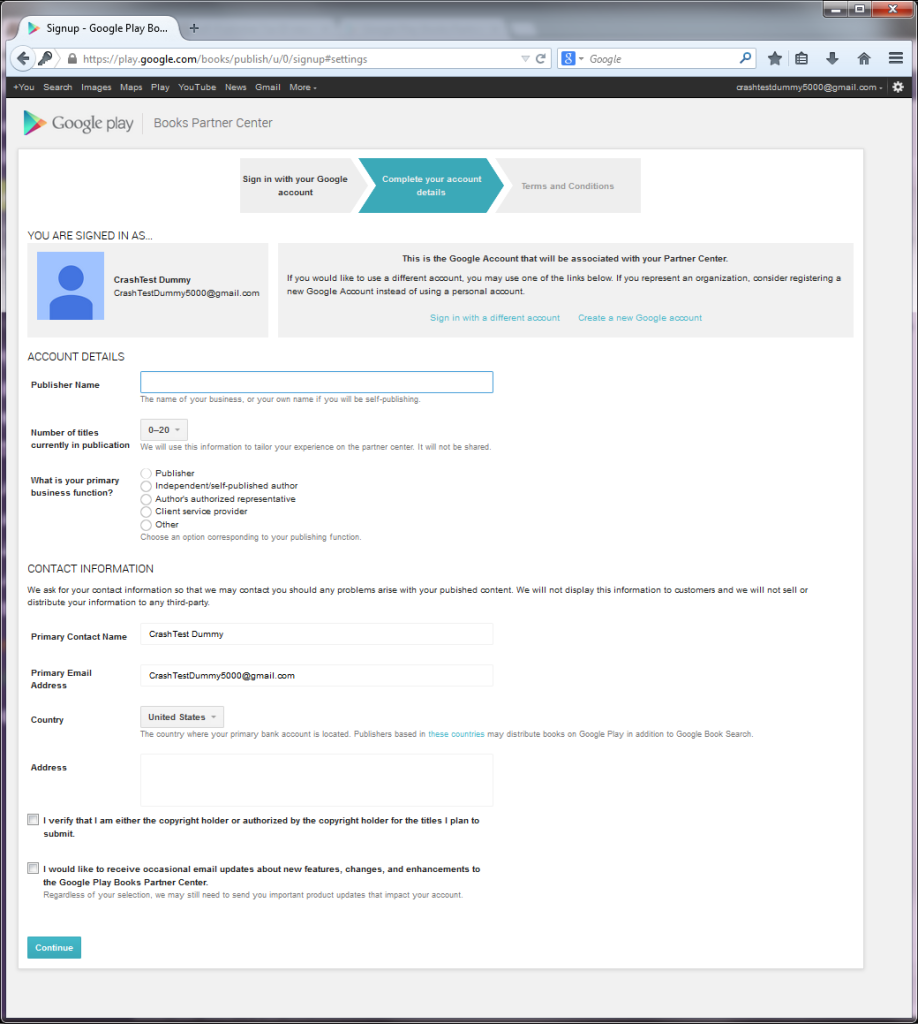Go to the home page icon

pos(864,59)
